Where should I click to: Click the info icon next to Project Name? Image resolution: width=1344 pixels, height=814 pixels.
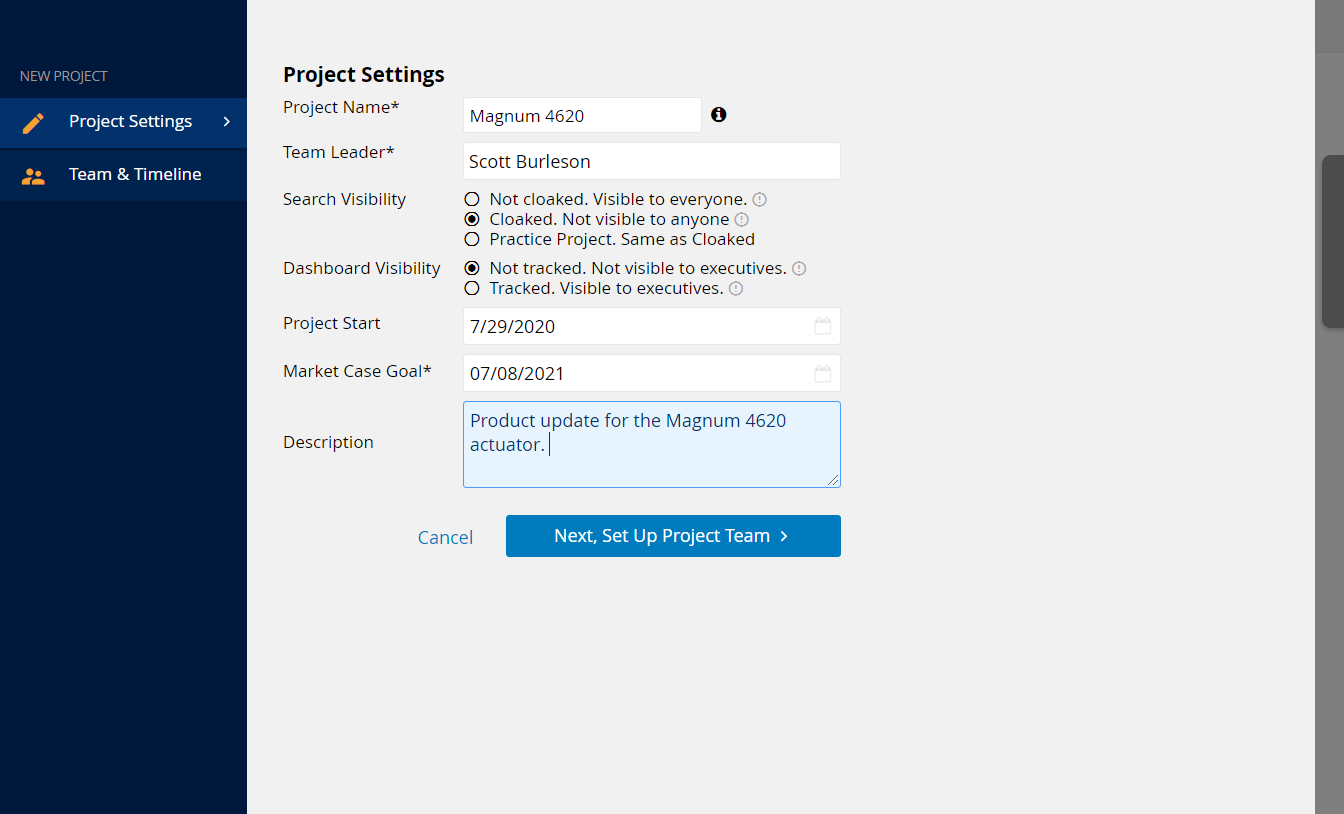pyautogui.click(x=718, y=115)
